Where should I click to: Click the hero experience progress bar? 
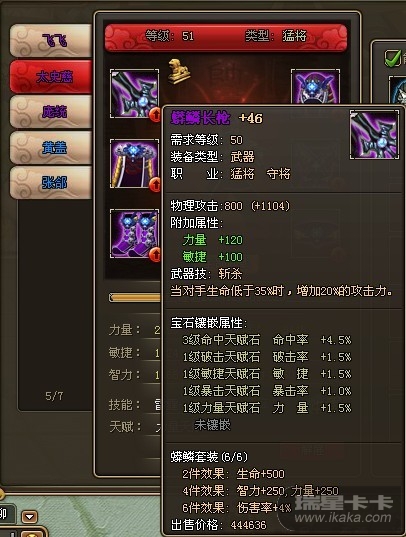(x=134, y=298)
